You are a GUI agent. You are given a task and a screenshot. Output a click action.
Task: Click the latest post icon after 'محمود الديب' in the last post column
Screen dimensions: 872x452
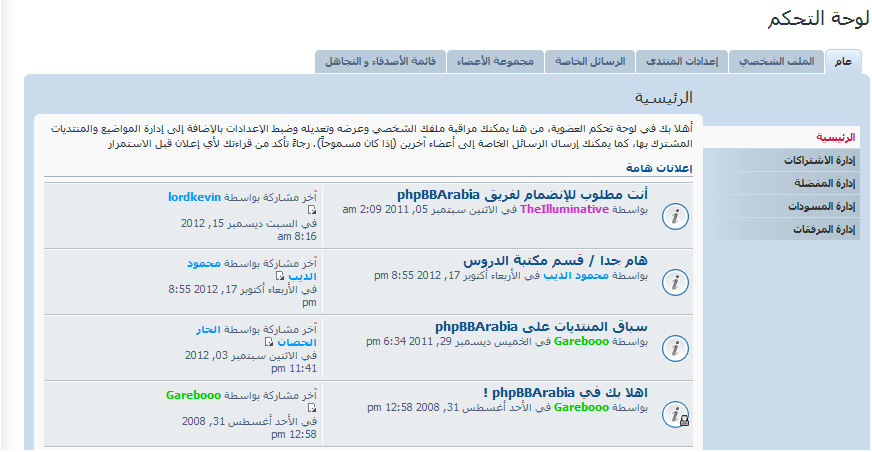pyautogui.click(x=281, y=276)
